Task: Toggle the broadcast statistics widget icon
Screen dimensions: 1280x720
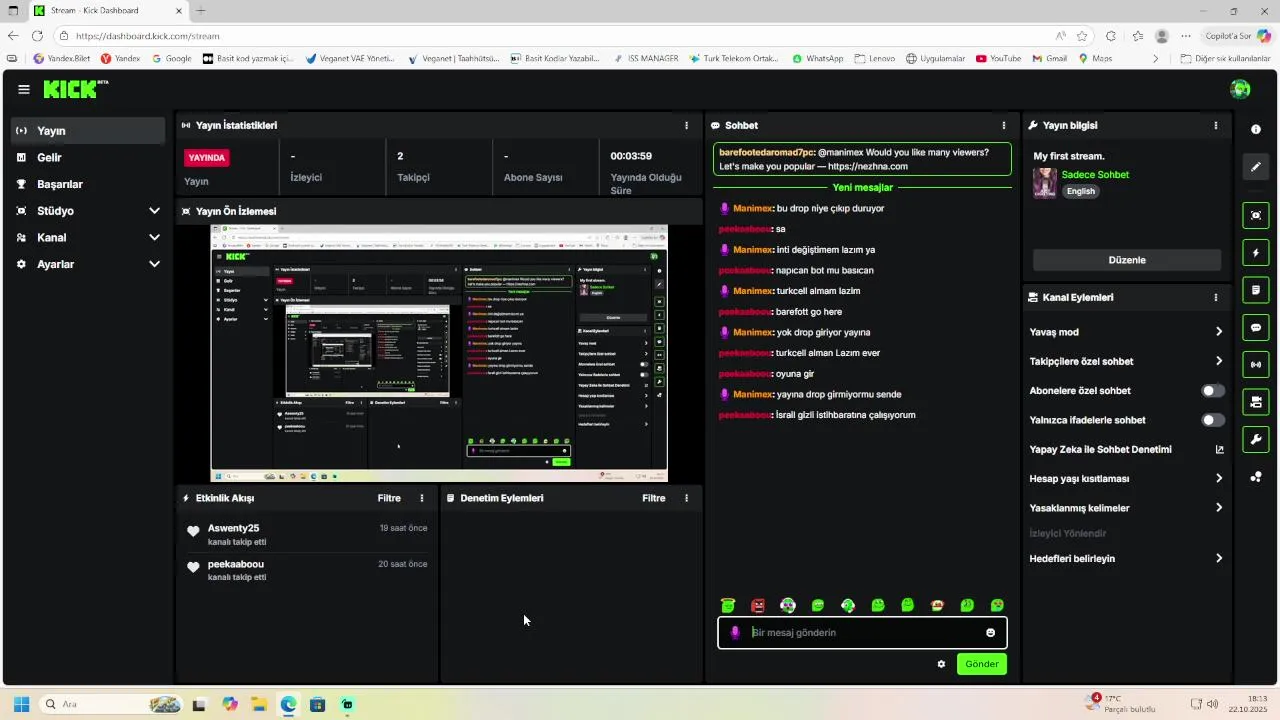Action: tap(1256, 365)
